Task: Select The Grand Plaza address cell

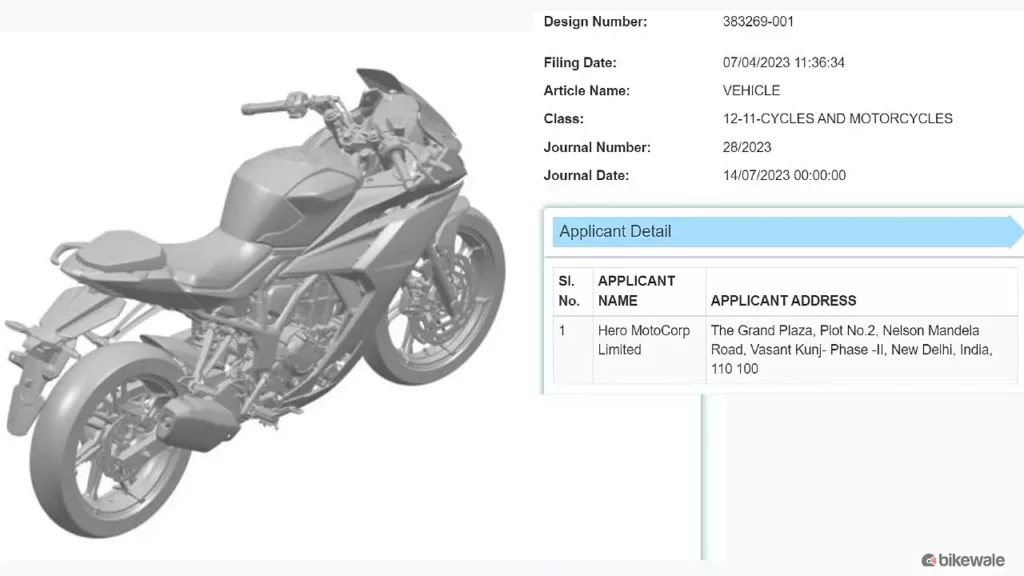Action: tap(861, 350)
